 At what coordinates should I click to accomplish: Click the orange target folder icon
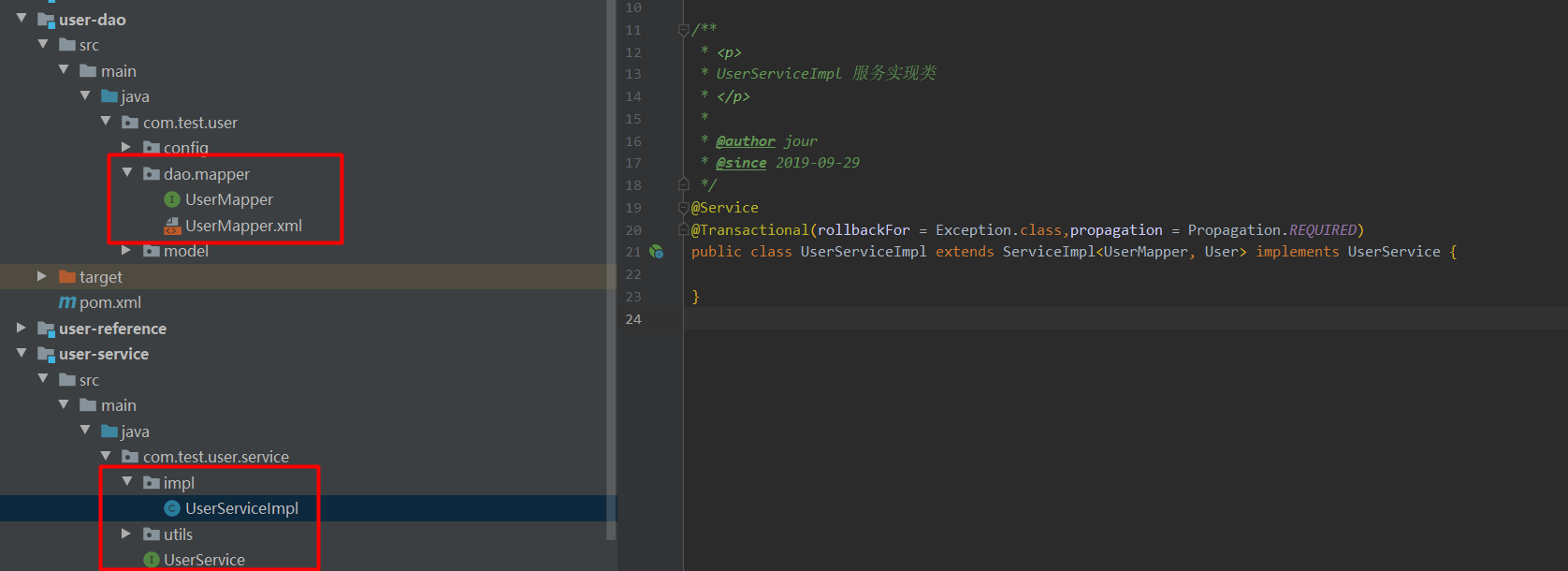(x=67, y=276)
